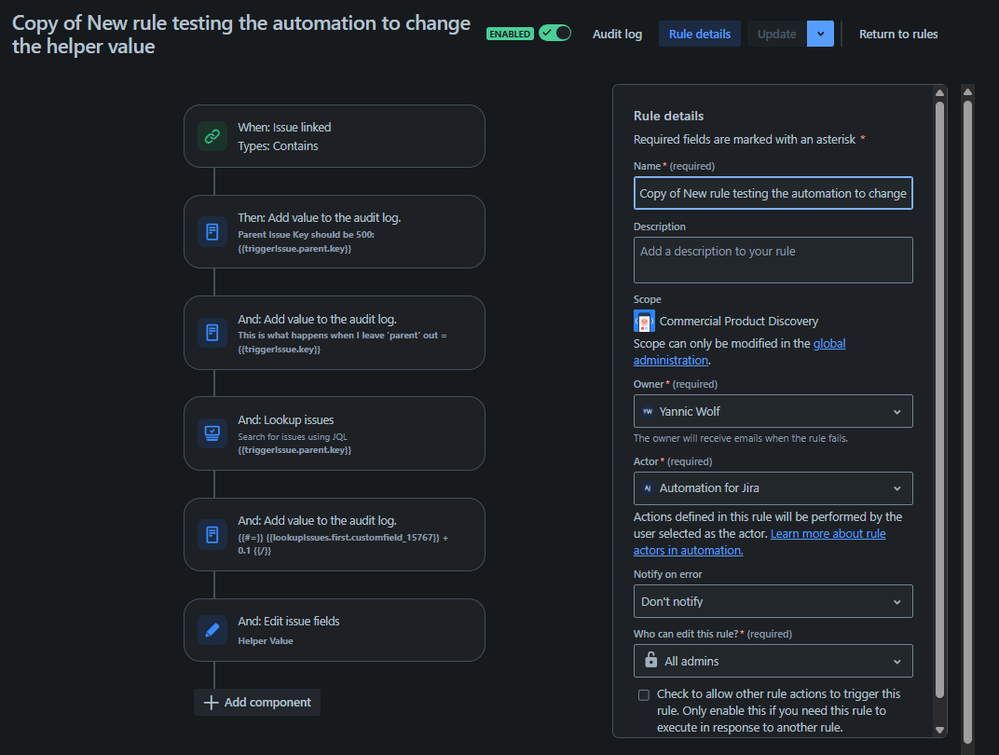Select Then: Add value to audit log card

(x=334, y=232)
